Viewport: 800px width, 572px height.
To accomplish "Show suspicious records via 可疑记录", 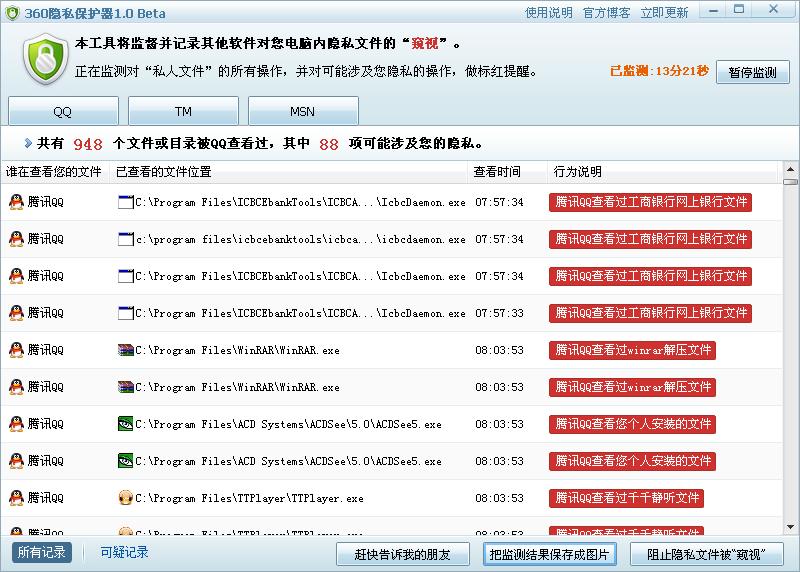I will 124,552.
